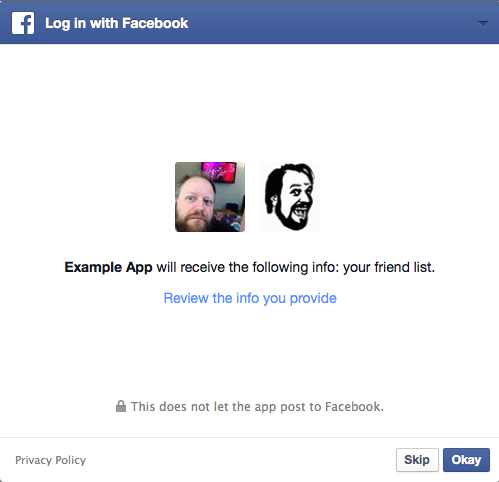Select the text 'your friend list'
The image size is (499, 482).
(388, 267)
